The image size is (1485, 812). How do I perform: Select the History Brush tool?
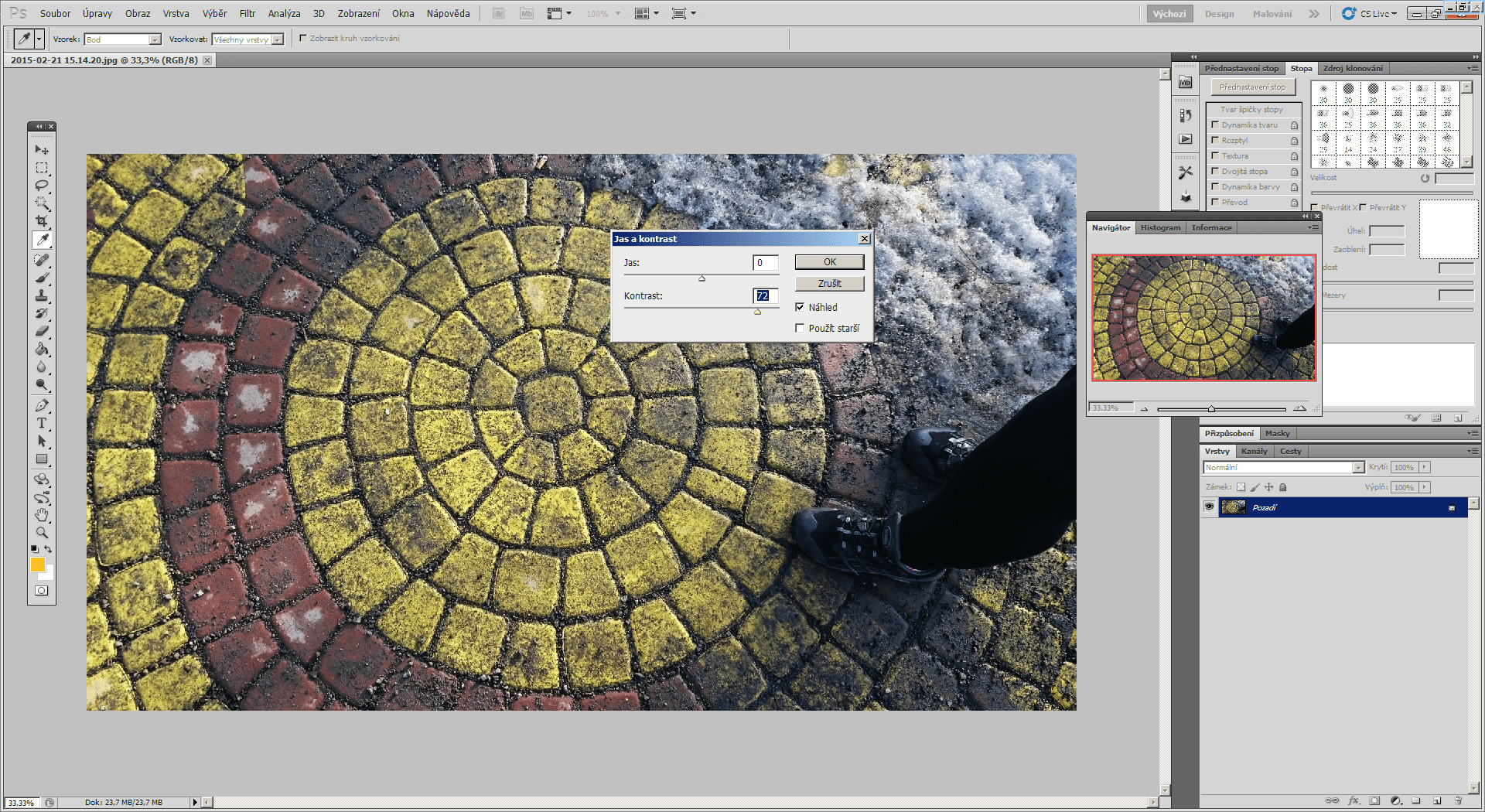(x=42, y=314)
